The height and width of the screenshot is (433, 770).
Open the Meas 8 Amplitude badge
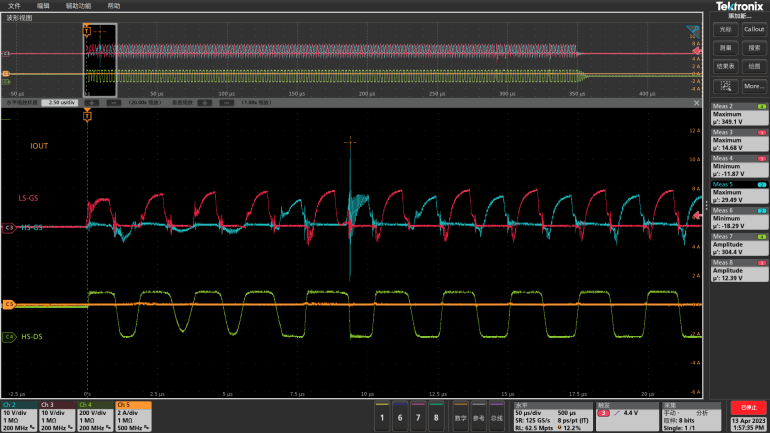(738, 270)
